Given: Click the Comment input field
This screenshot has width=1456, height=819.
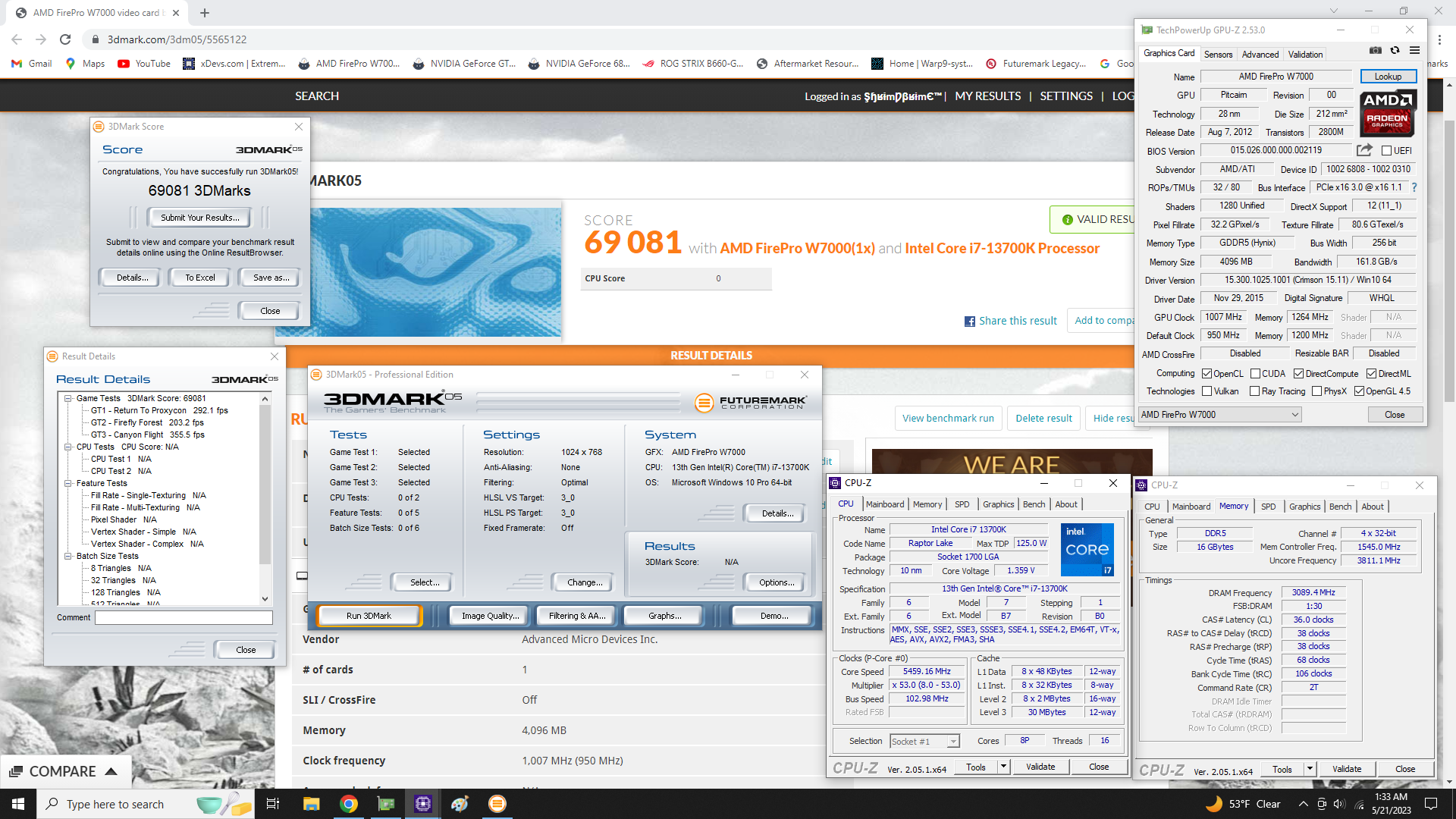Looking at the screenshot, I should [184, 617].
